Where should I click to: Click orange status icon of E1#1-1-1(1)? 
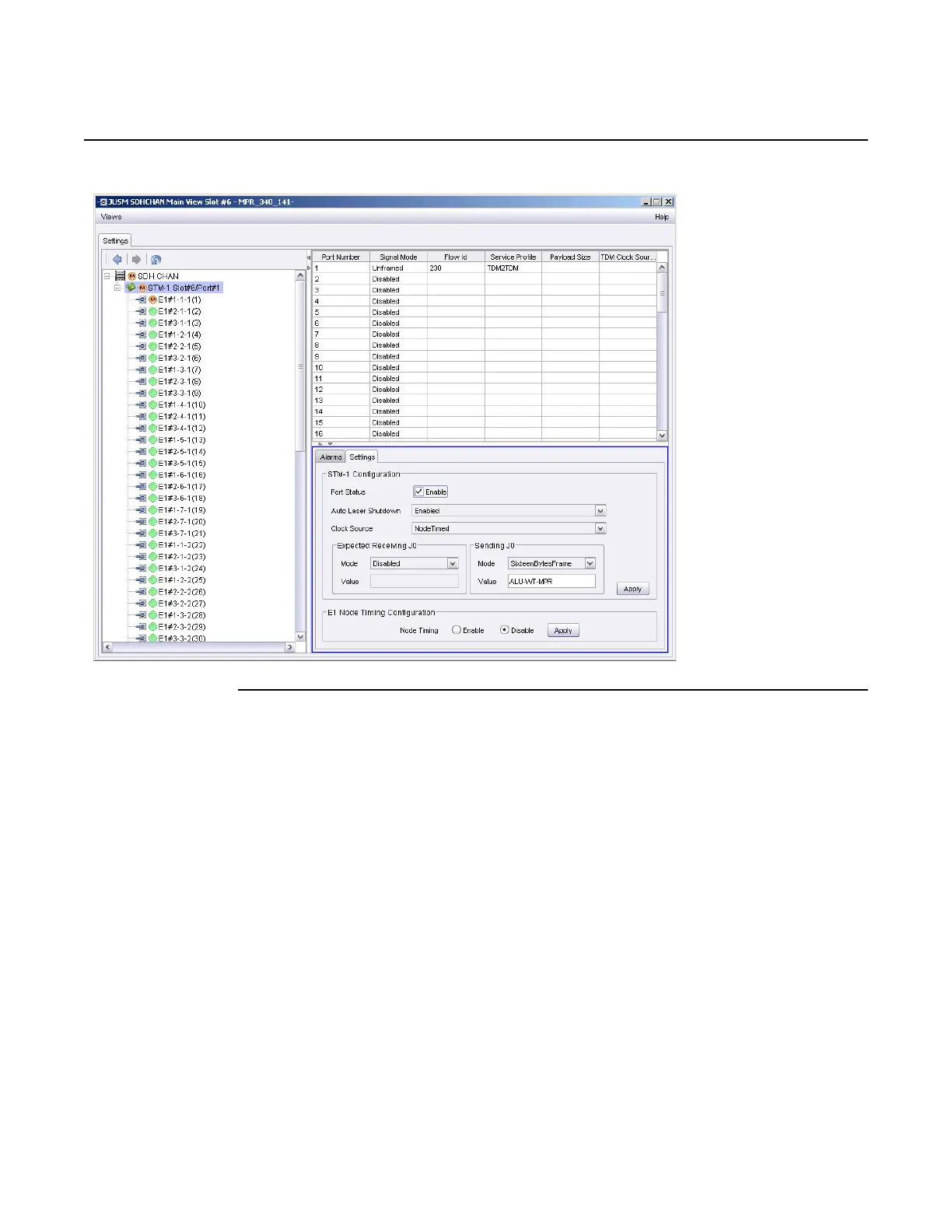point(153,299)
